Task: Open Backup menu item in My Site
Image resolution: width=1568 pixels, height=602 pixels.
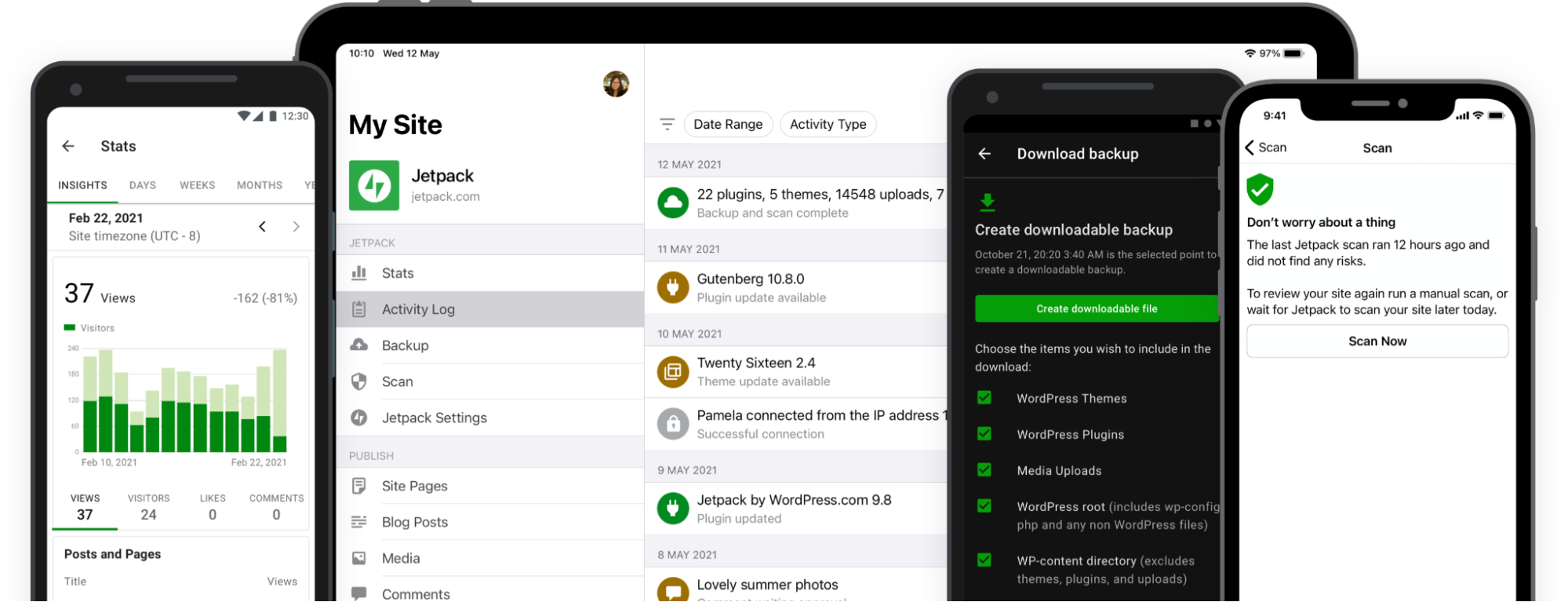Action: pos(490,345)
